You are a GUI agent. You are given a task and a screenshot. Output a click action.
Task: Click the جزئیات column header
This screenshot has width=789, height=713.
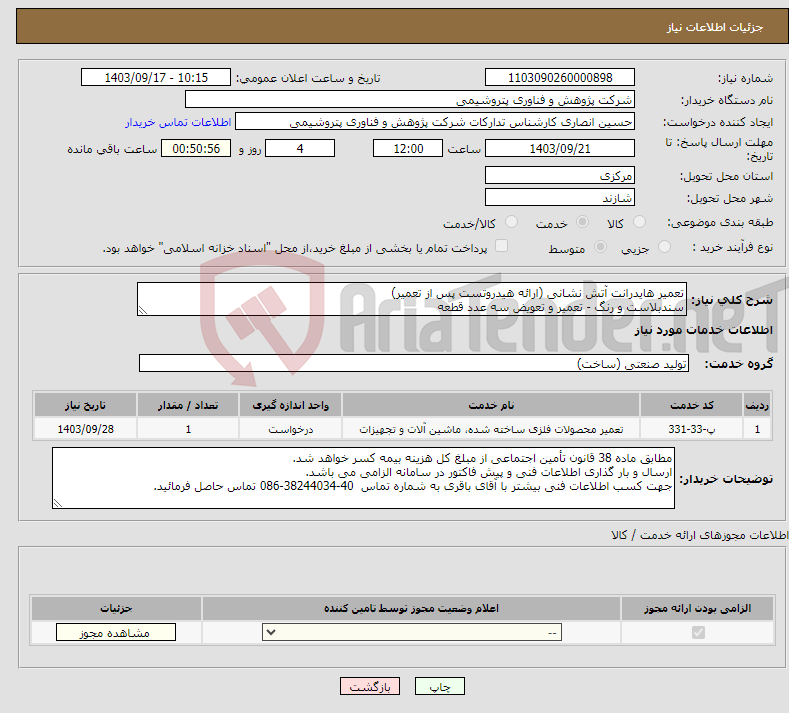coord(116,608)
